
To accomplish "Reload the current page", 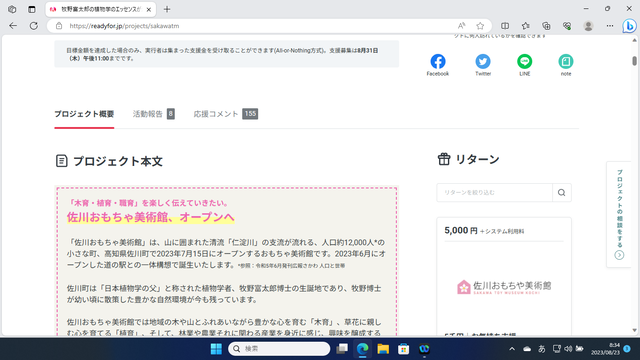I will coord(33,26).
